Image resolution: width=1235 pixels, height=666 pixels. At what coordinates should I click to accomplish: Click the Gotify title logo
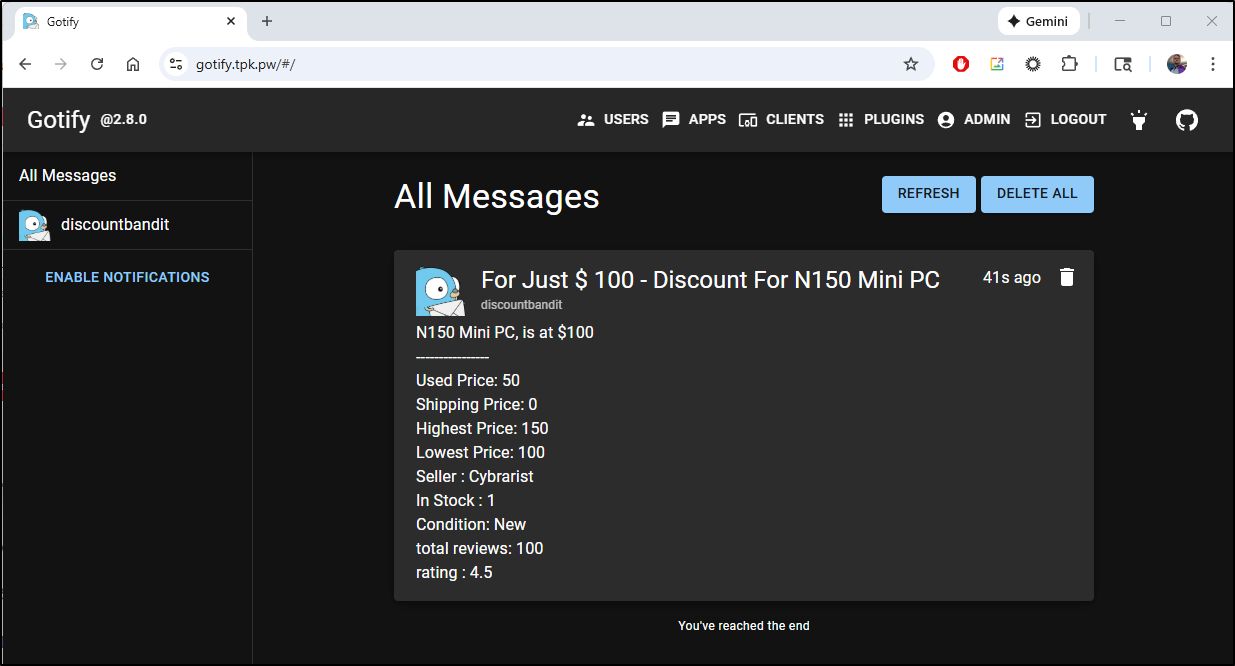(x=58, y=120)
